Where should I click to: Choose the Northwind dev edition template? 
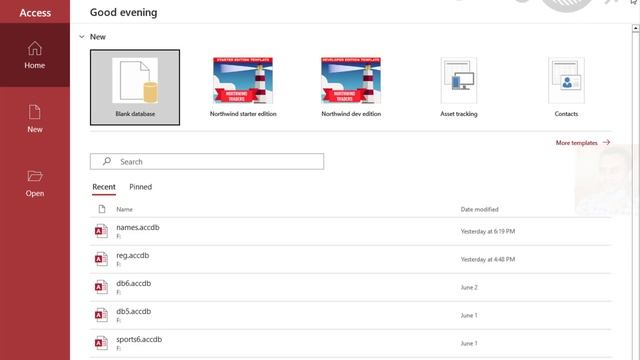pos(351,87)
